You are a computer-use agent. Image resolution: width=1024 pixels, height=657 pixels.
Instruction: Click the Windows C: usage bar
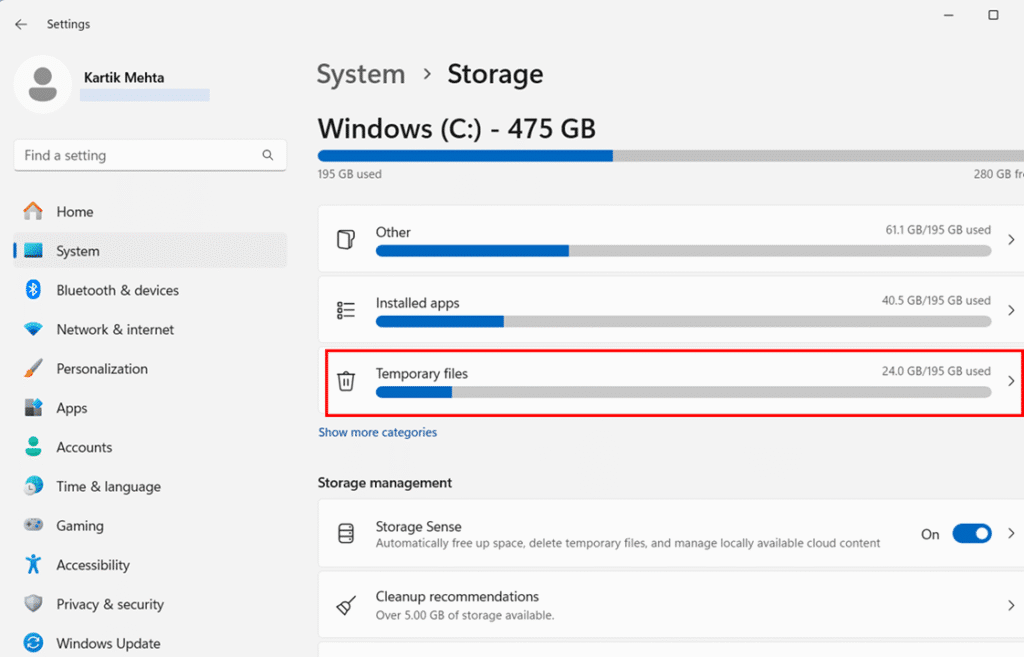pos(600,155)
